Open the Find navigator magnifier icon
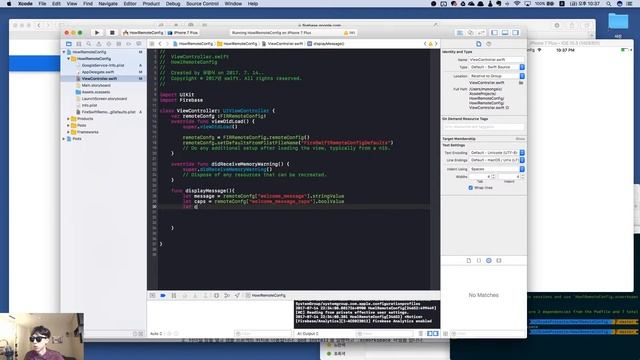Viewport: 640px width, 360px height. coord(89,44)
